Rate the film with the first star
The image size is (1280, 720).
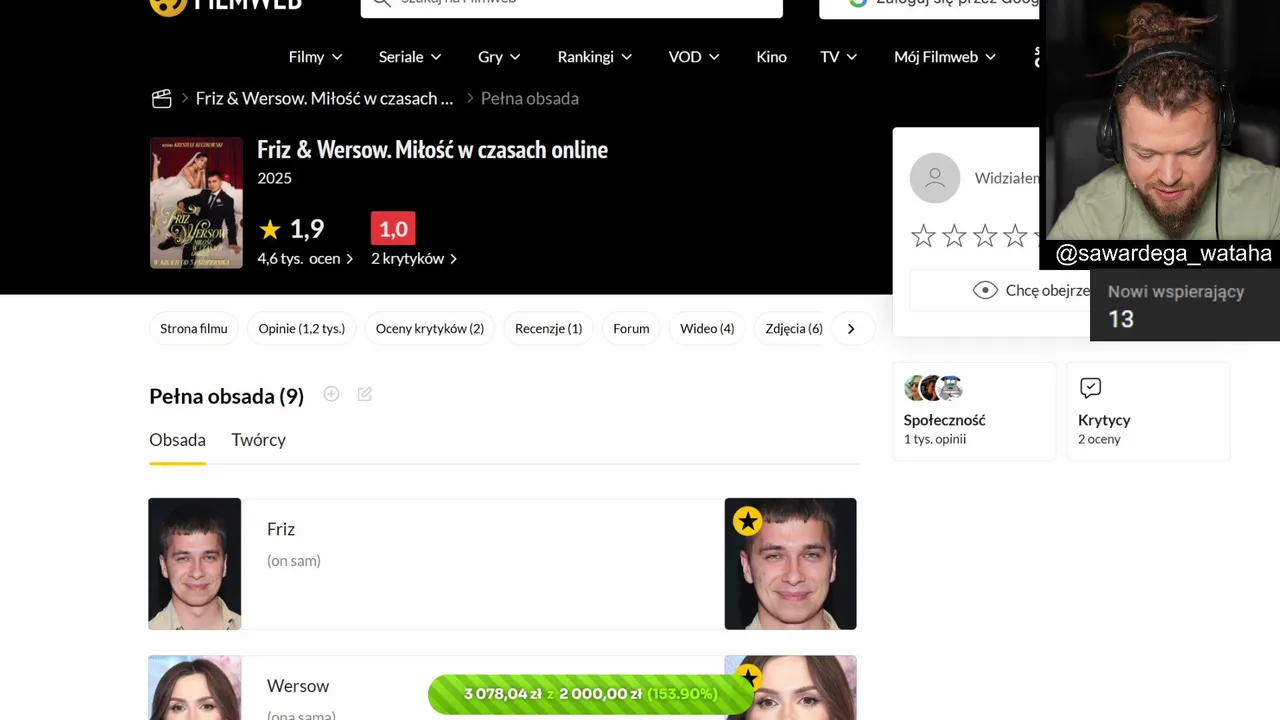923,236
